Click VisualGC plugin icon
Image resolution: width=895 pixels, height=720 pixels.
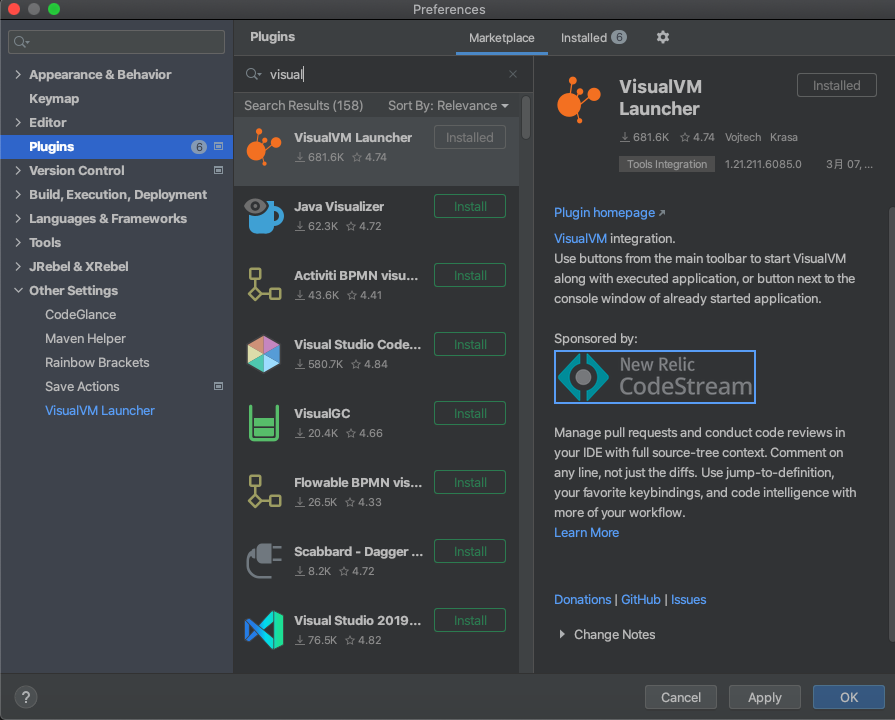(264, 423)
